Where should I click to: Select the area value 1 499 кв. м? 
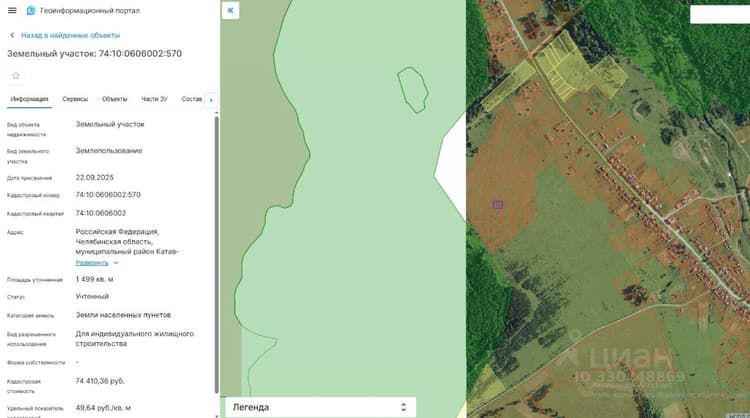pyautogui.click(x=94, y=279)
